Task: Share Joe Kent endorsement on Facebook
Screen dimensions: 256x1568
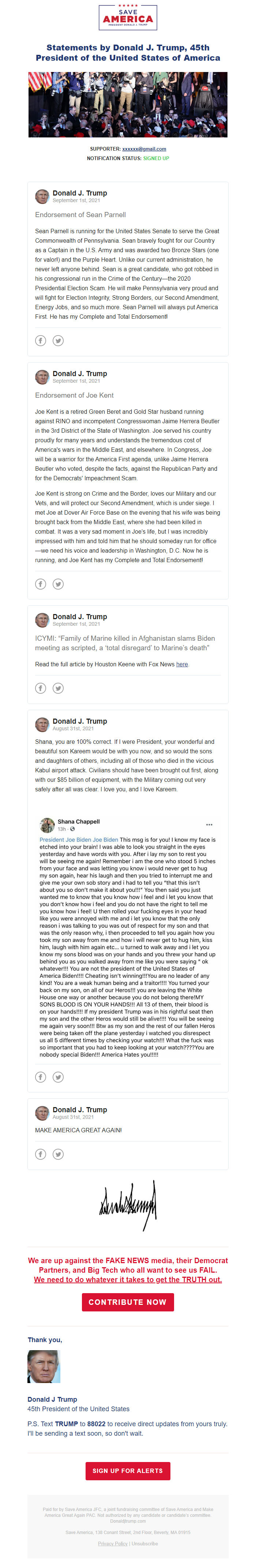Action: pyautogui.click(x=41, y=583)
